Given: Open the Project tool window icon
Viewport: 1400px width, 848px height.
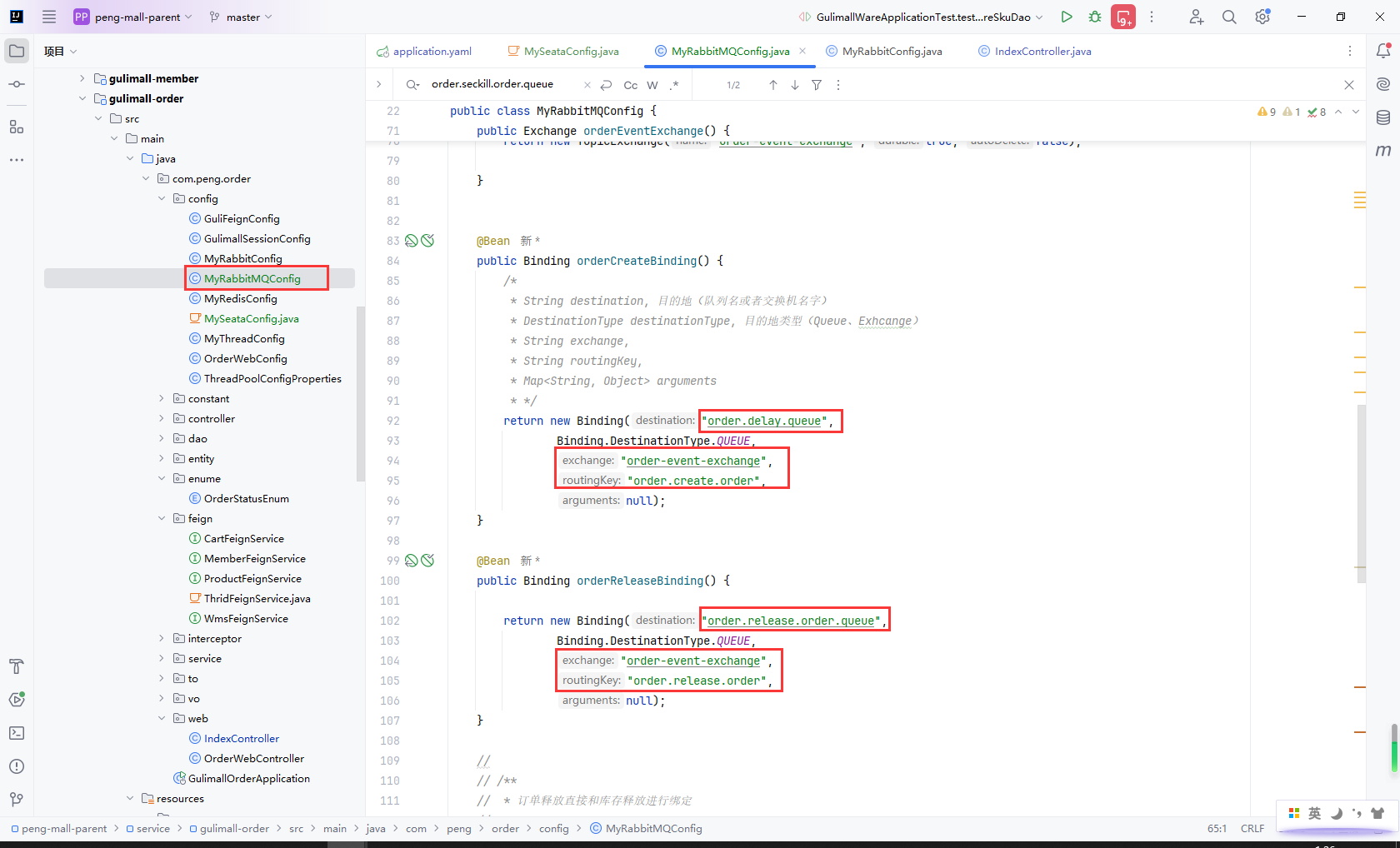Looking at the screenshot, I should [x=17, y=51].
